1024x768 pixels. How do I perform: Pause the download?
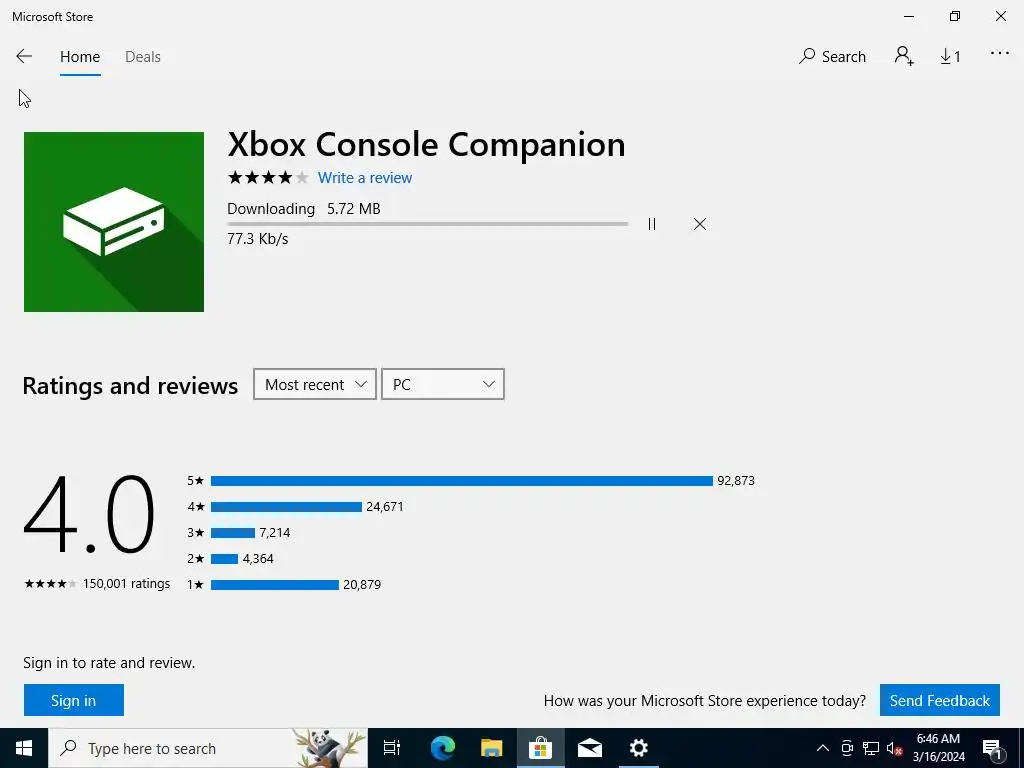[x=652, y=224]
